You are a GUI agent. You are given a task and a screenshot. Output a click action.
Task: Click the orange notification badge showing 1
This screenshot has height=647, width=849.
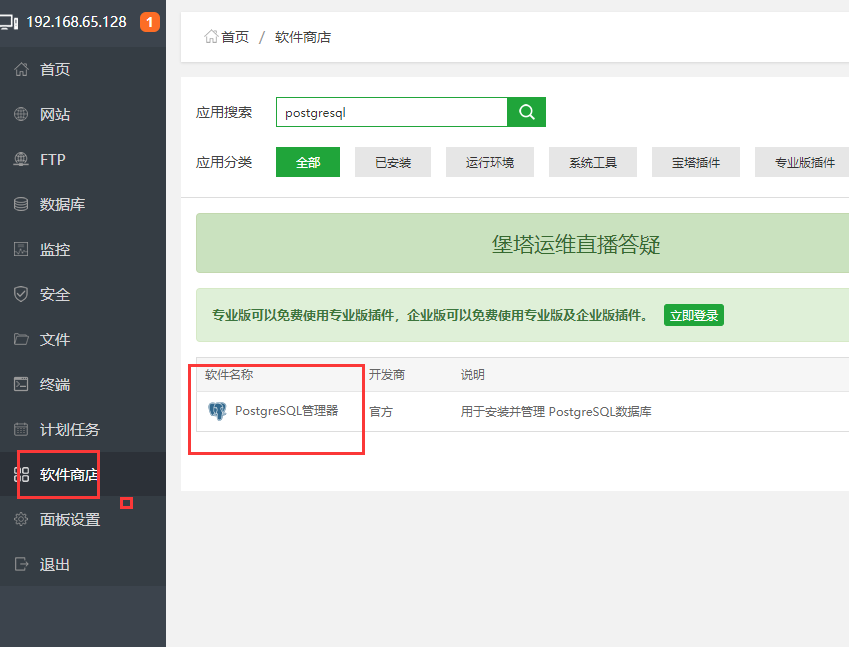point(150,22)
